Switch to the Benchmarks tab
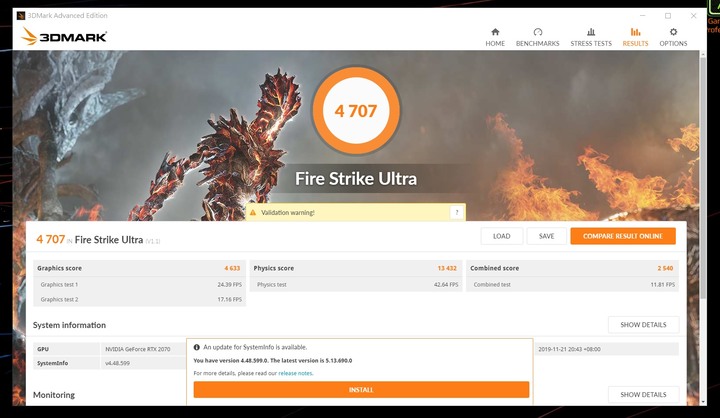Viewport: 720px width, 418px height. (538, 37)
